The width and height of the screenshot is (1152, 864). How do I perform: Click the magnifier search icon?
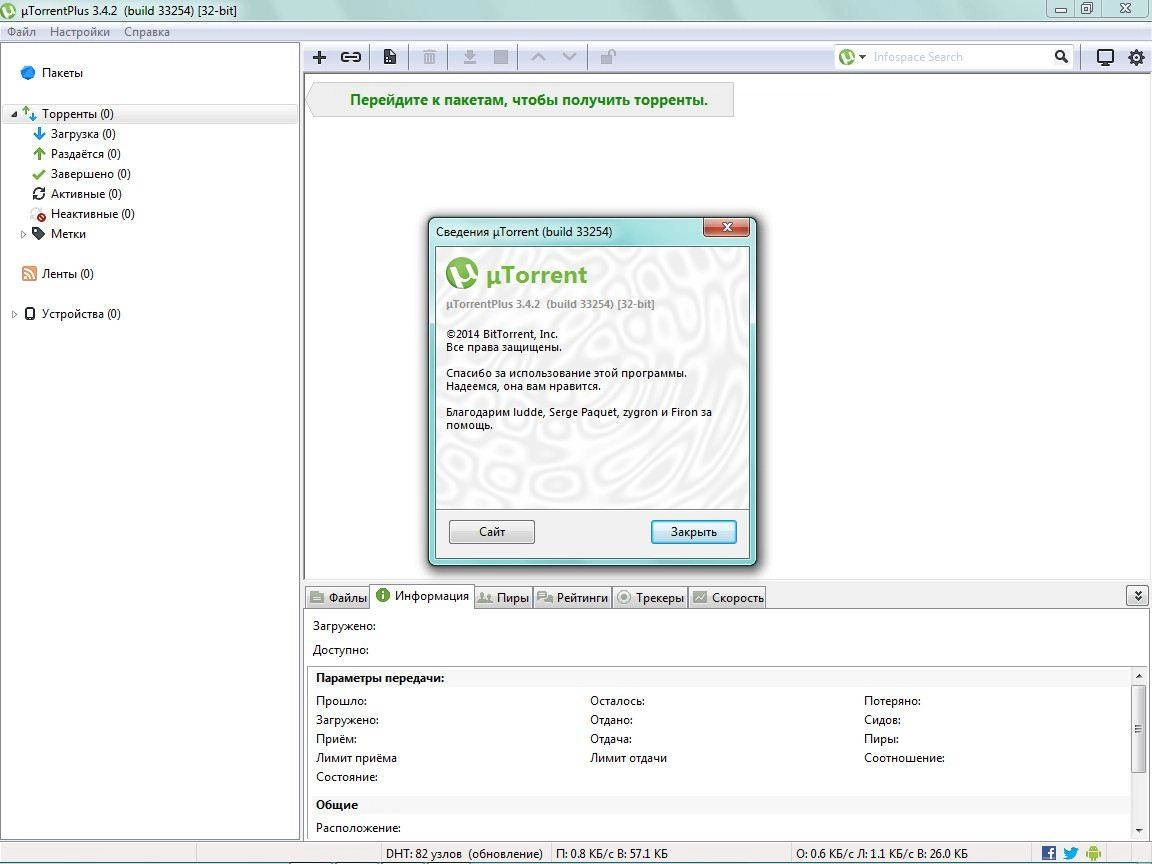pos(1062,57)
